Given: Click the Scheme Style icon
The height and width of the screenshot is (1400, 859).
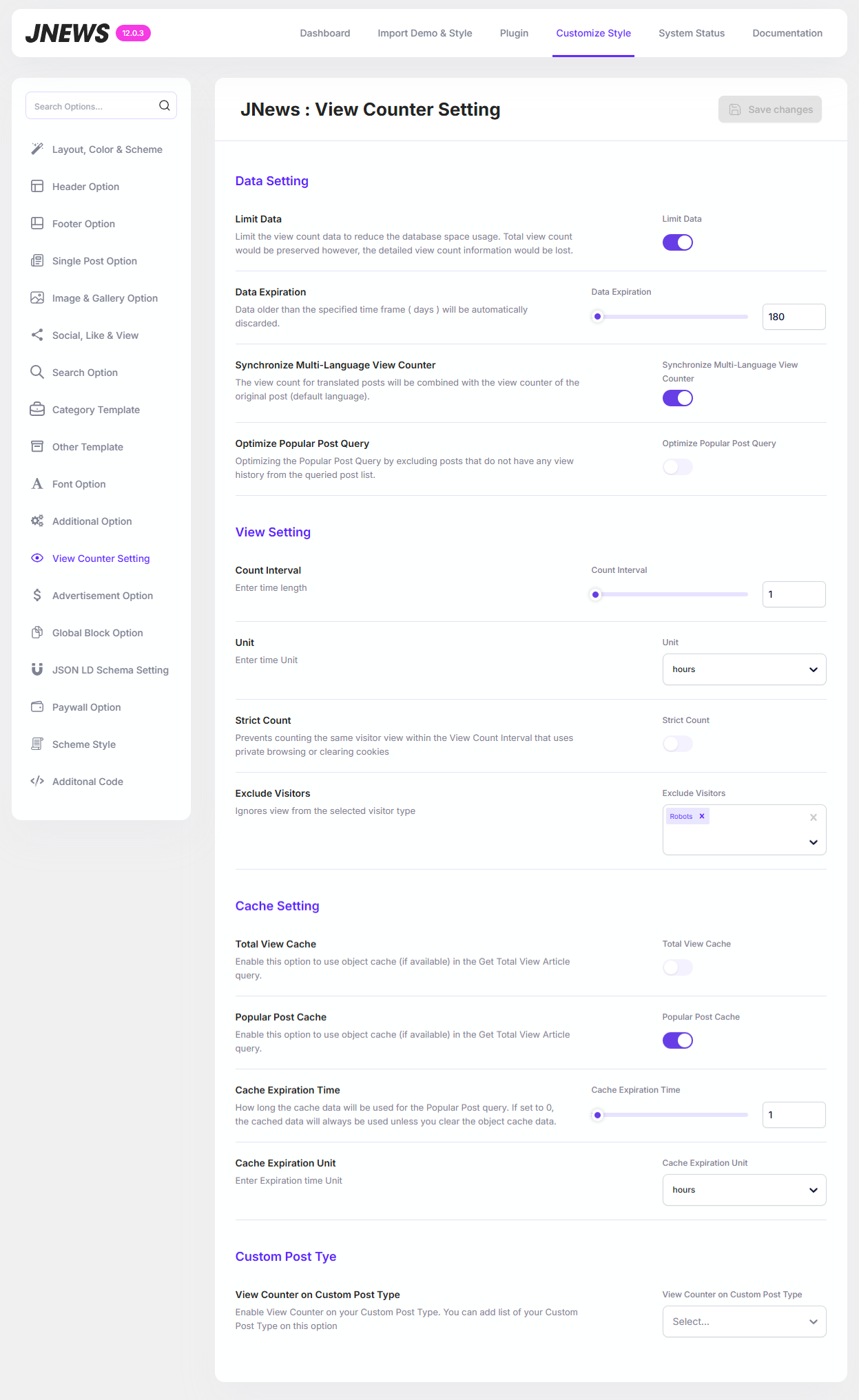Looking at the screenshot, I should point(37,744).
